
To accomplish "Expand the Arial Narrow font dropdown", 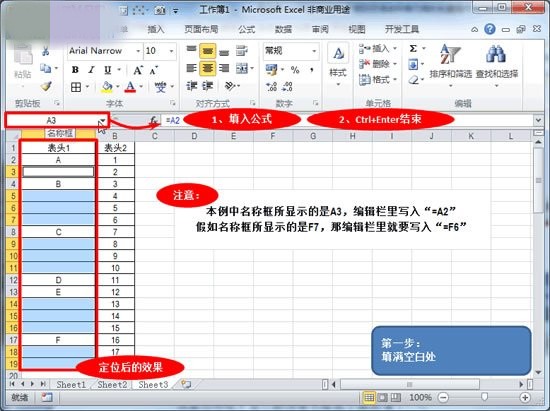I will 138,51.
